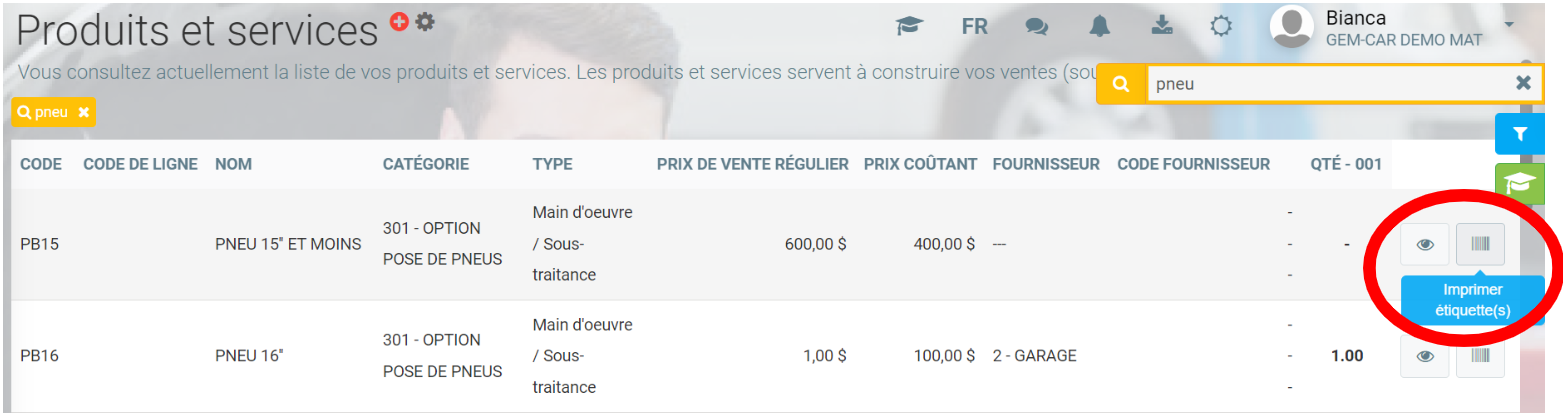
Task: View PB15 product with the eye icon
Action: 1425,244
